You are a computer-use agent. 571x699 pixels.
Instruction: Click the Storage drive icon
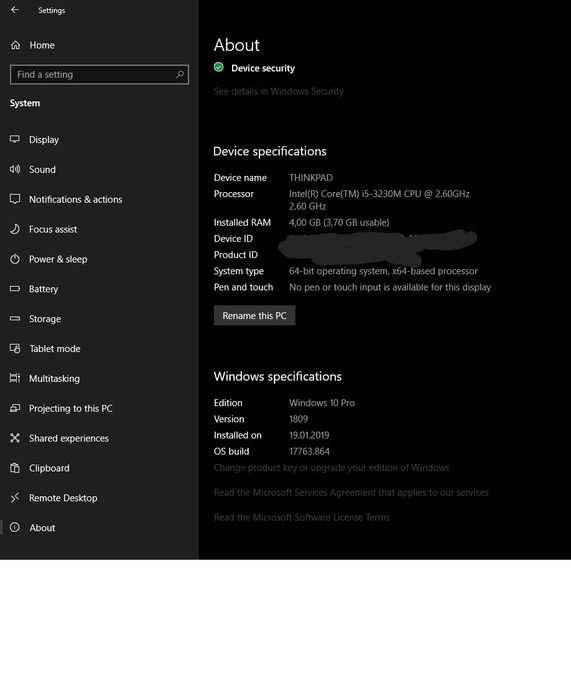click(15, 318)
